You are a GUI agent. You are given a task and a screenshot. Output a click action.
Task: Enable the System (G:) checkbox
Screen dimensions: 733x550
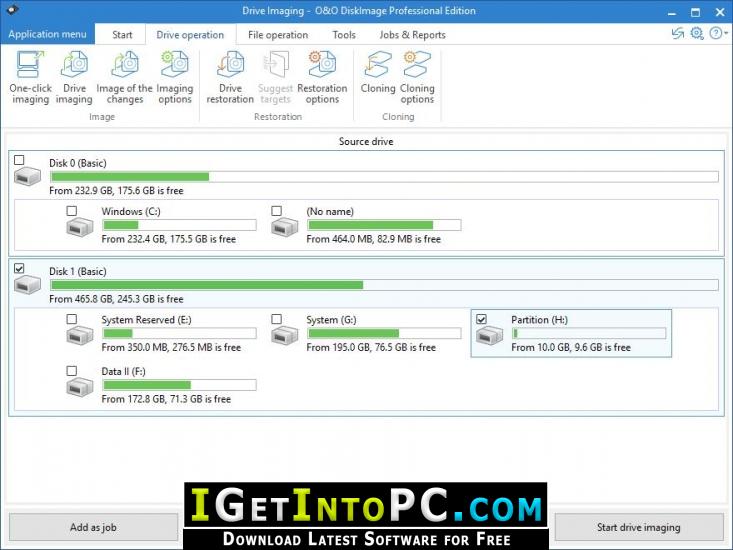point(276,319)
